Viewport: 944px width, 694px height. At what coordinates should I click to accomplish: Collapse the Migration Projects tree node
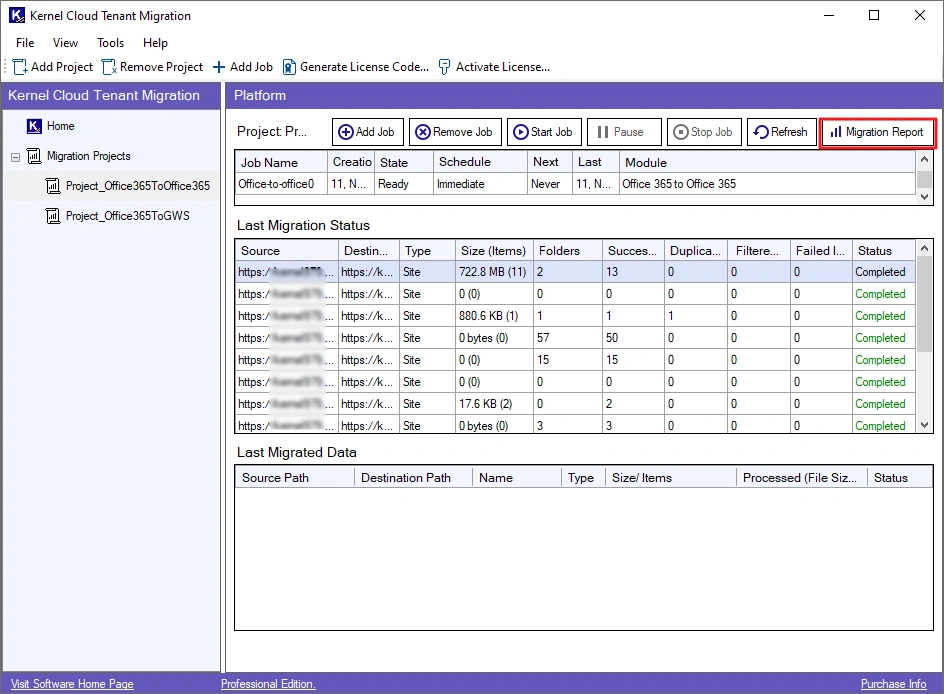pyautogui.click(x=15, y=157)
